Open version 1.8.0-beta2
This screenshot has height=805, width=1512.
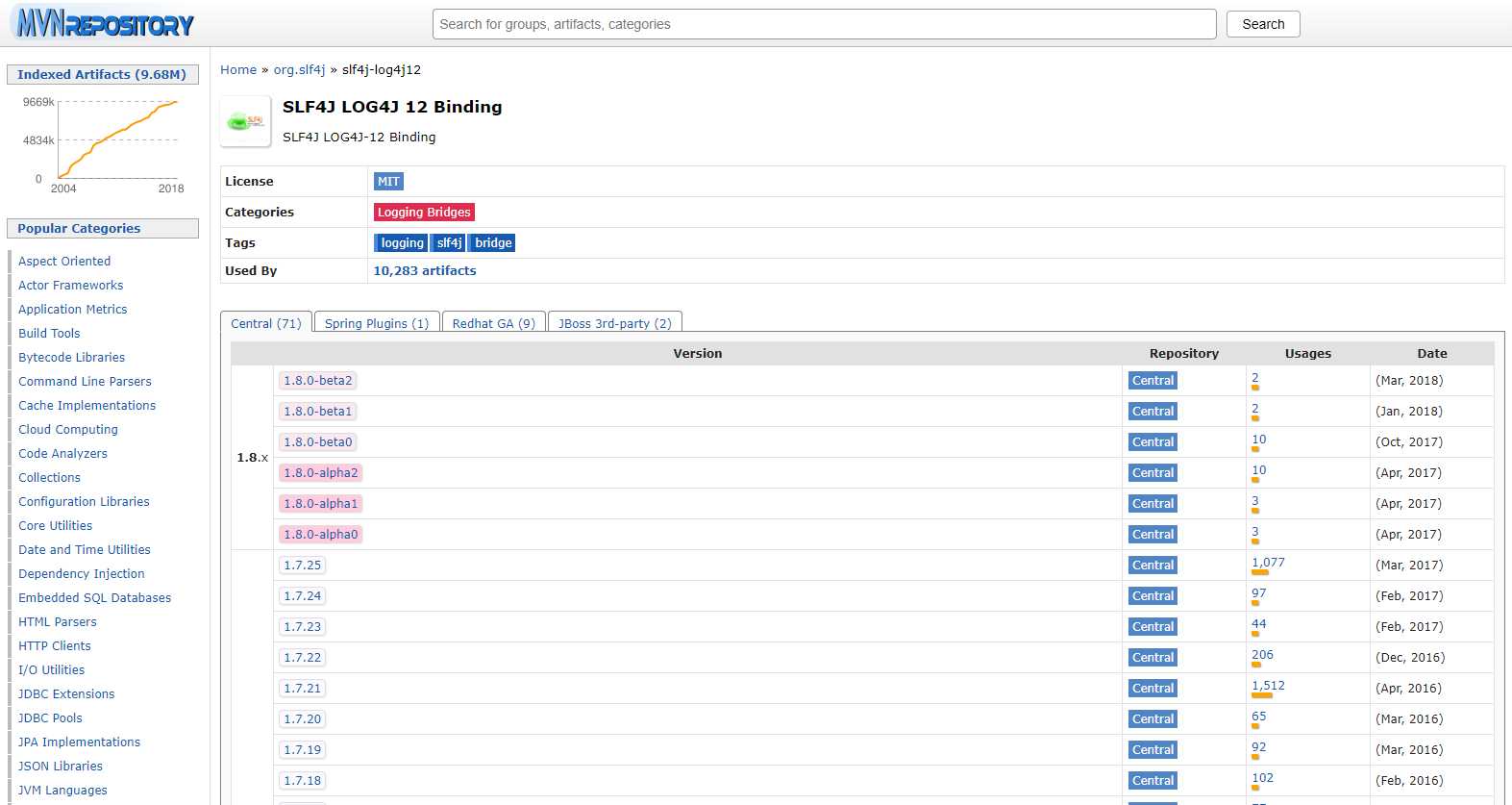(318, 381)
